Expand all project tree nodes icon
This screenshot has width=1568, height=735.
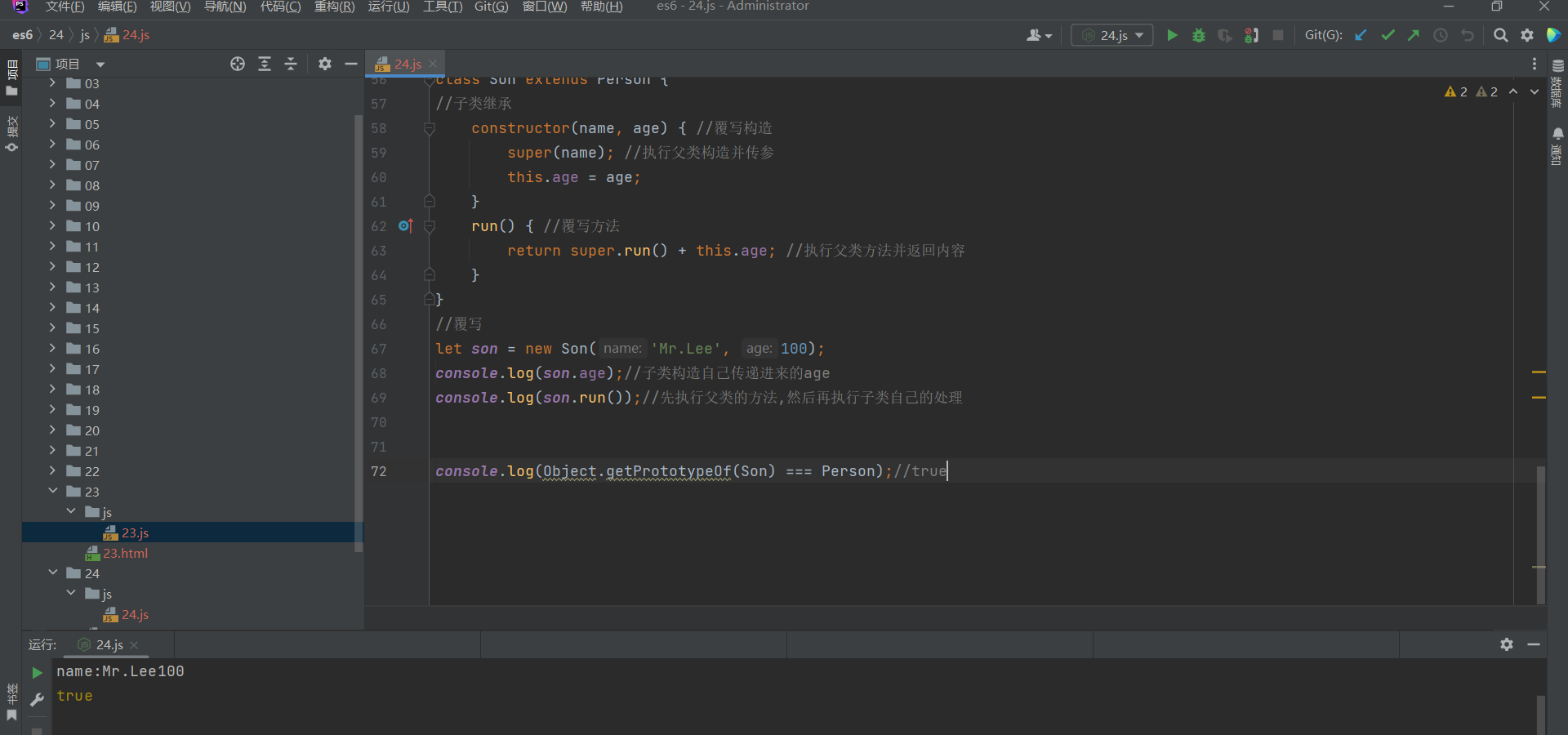(265, 64)
